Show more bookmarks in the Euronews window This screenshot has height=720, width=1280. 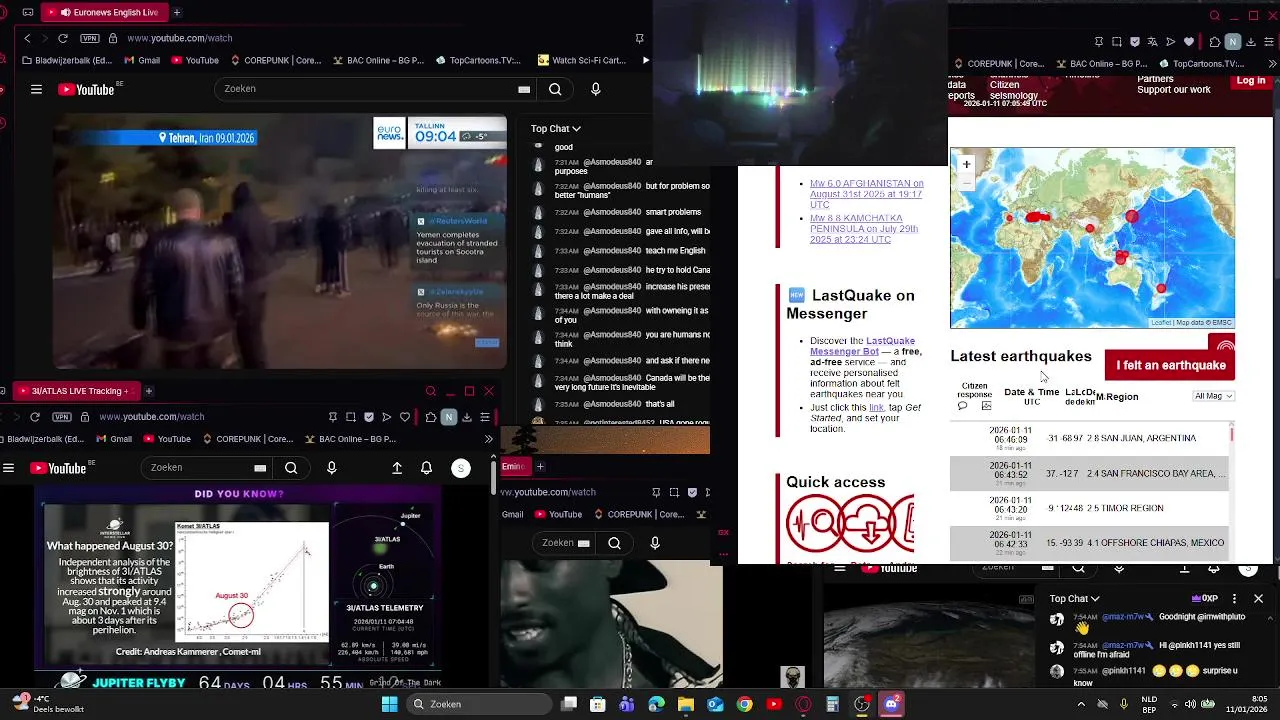coord(645,60)
